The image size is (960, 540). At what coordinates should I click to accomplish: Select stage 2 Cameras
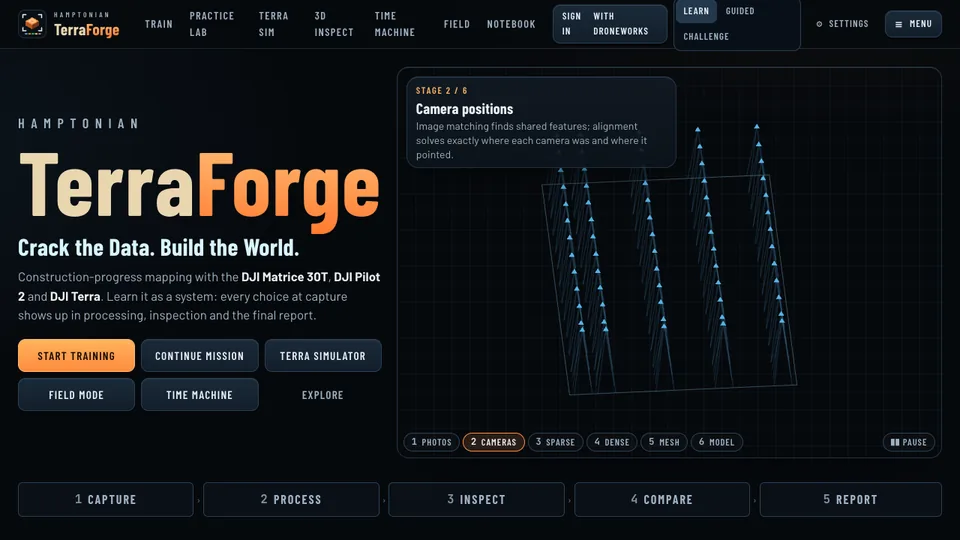(493, 442)
